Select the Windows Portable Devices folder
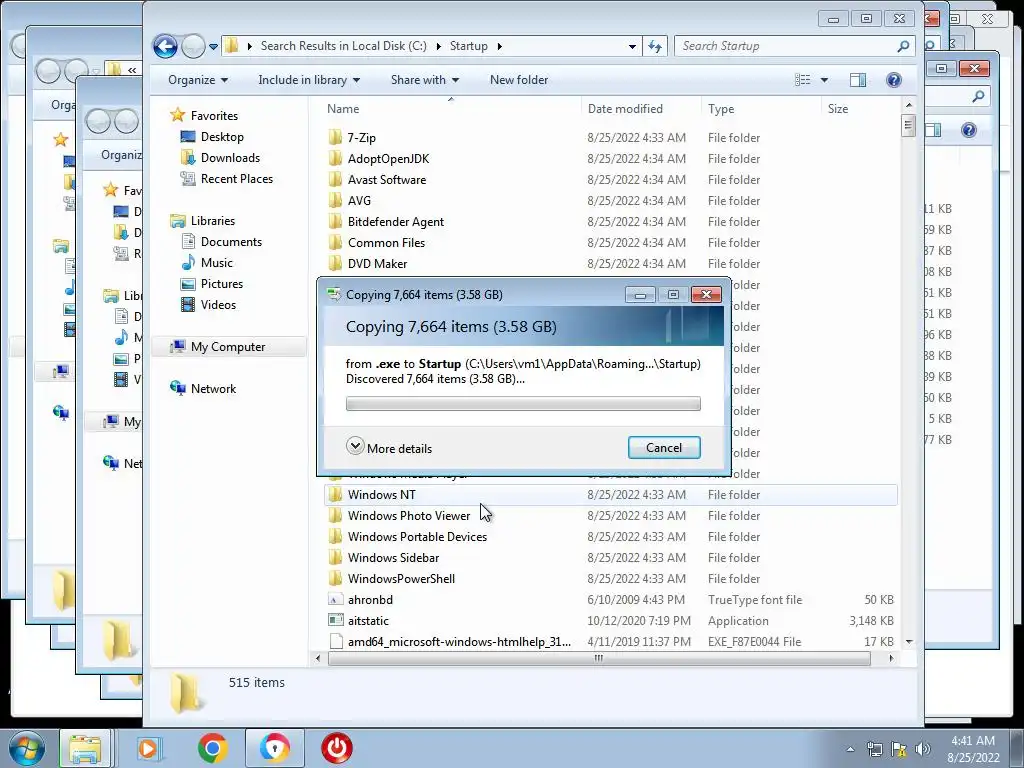 click(x=417, y=536)
